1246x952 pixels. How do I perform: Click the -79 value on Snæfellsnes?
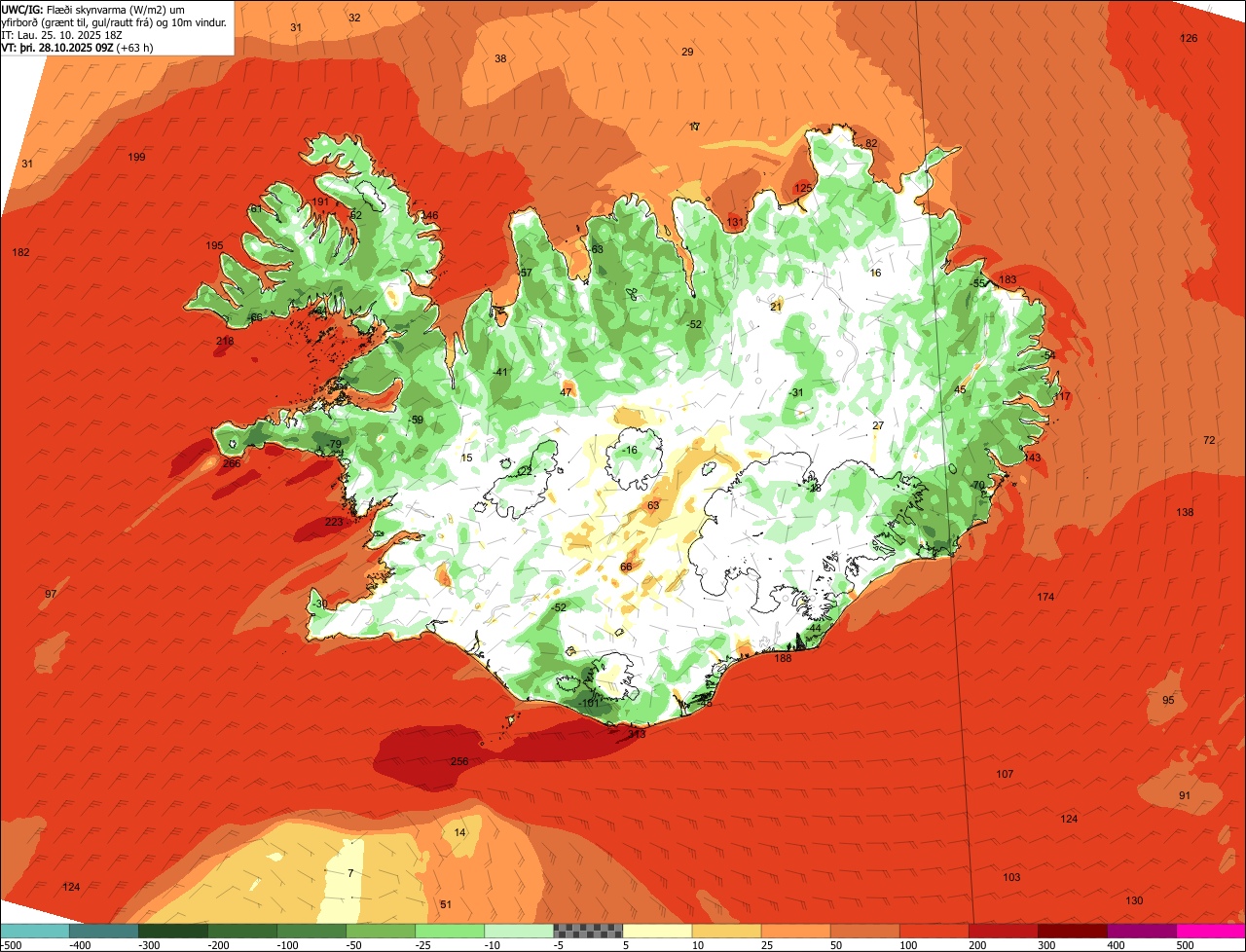(x=334, y=444)
